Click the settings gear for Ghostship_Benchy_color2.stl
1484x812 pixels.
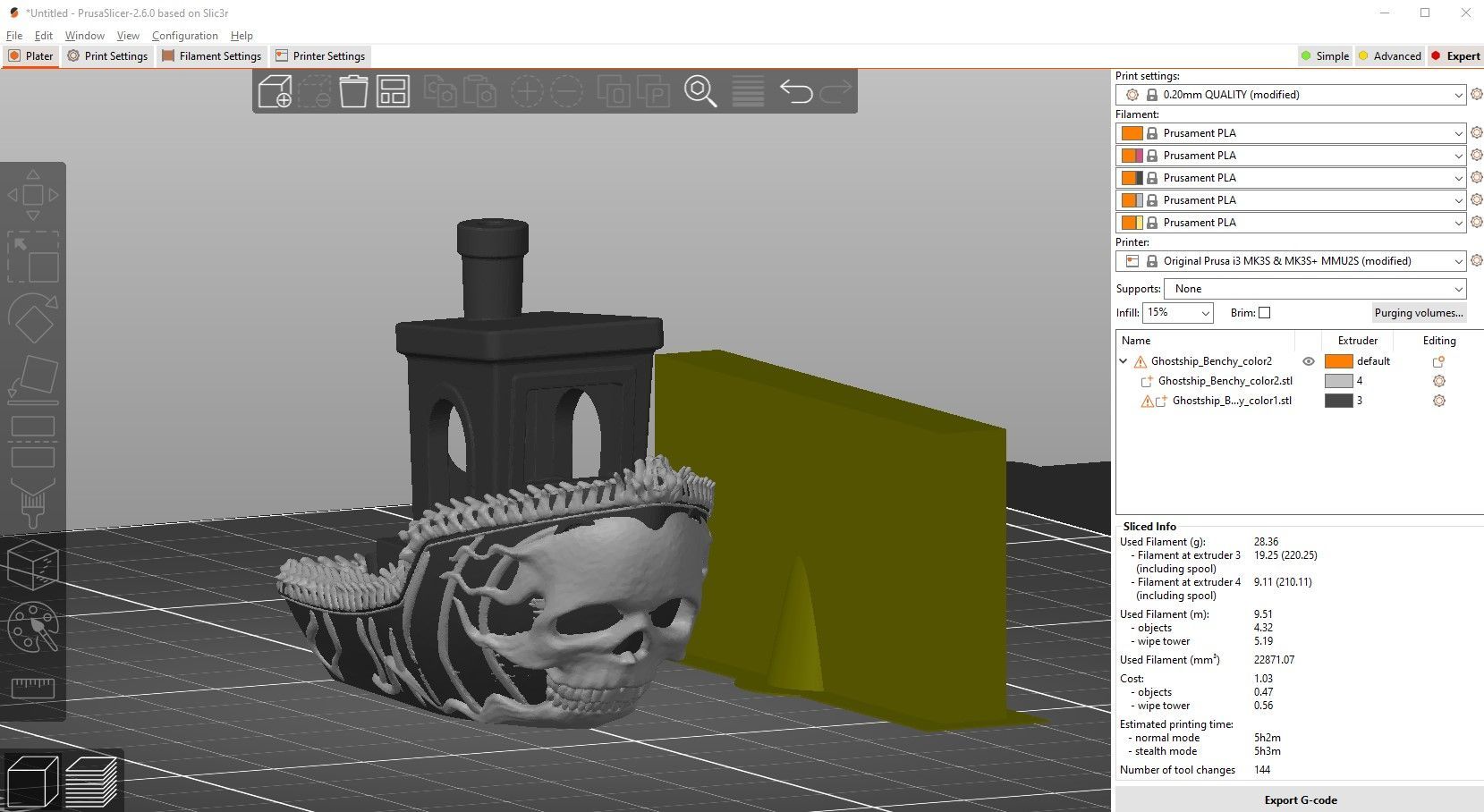coord(1439,381)
